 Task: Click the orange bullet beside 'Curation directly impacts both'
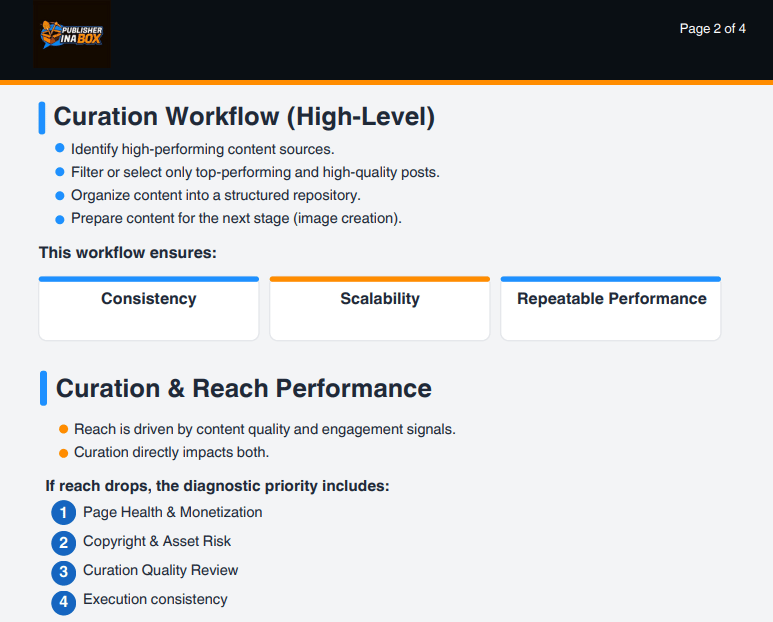pos(64,453)
